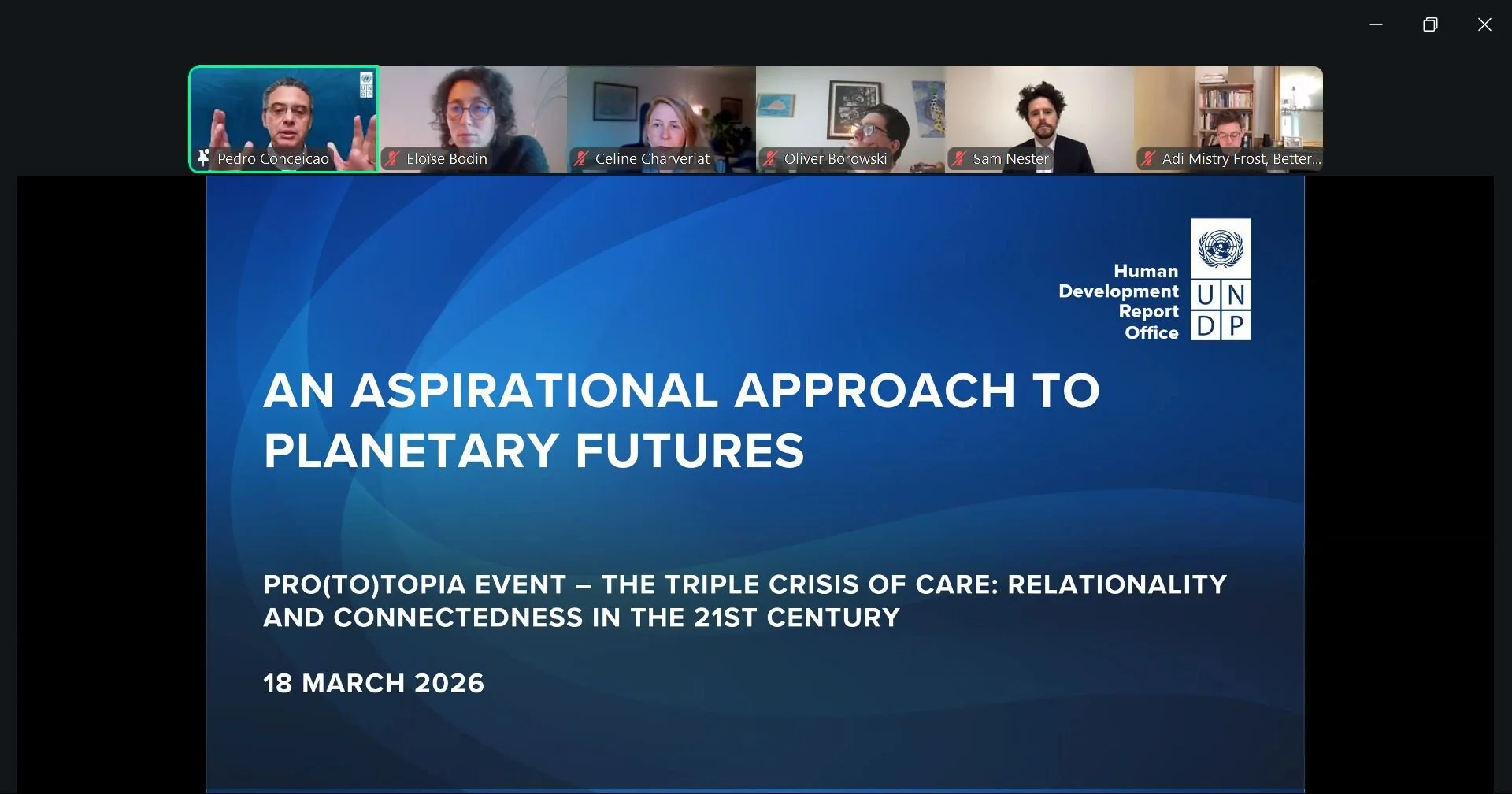This screenshot has height=794, width=1512.
Task: Click muted microphone icon beside Eloïse Bodin
Action: click(x=392, y=158)
